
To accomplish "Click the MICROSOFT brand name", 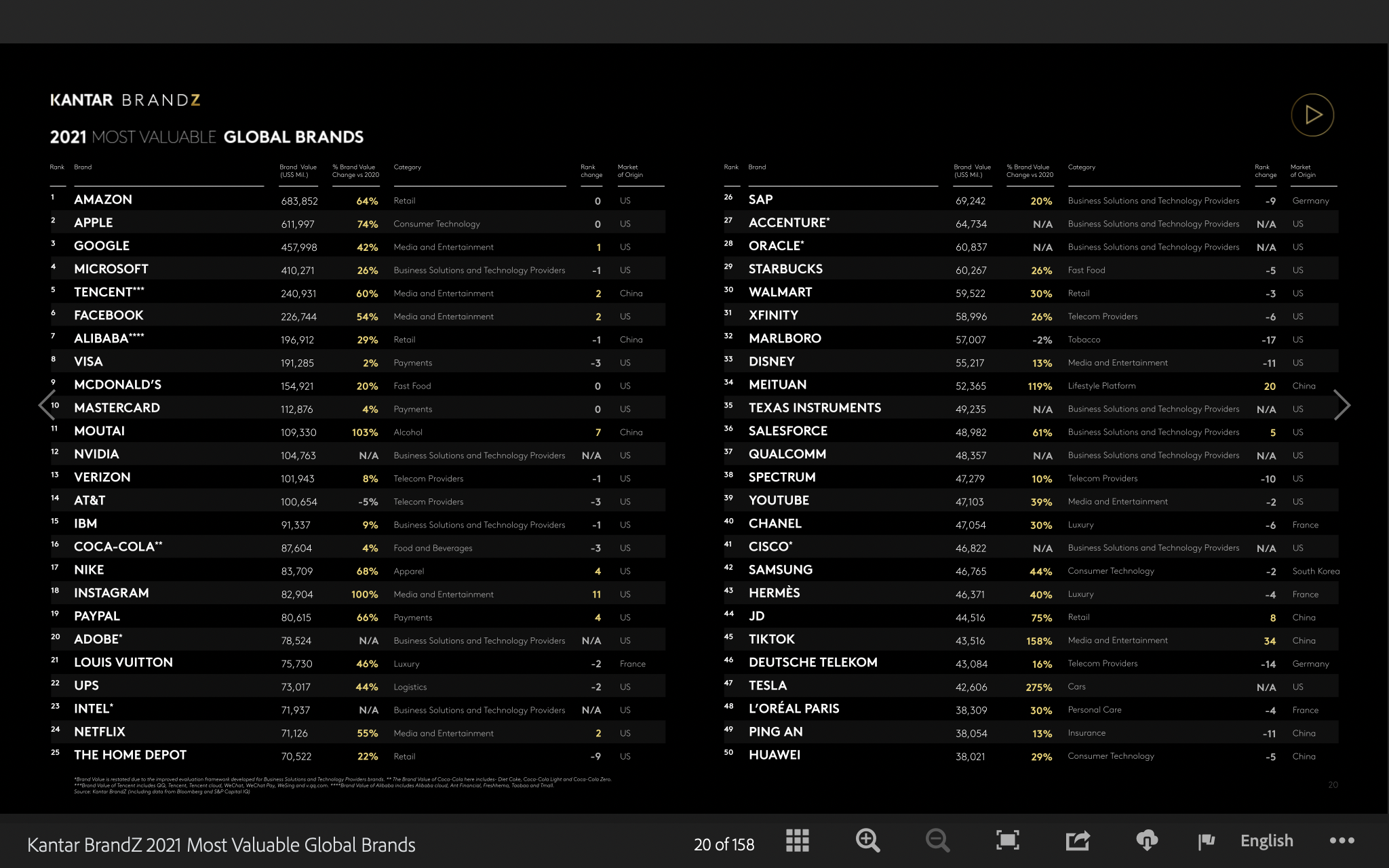I will tap(111, 269).
